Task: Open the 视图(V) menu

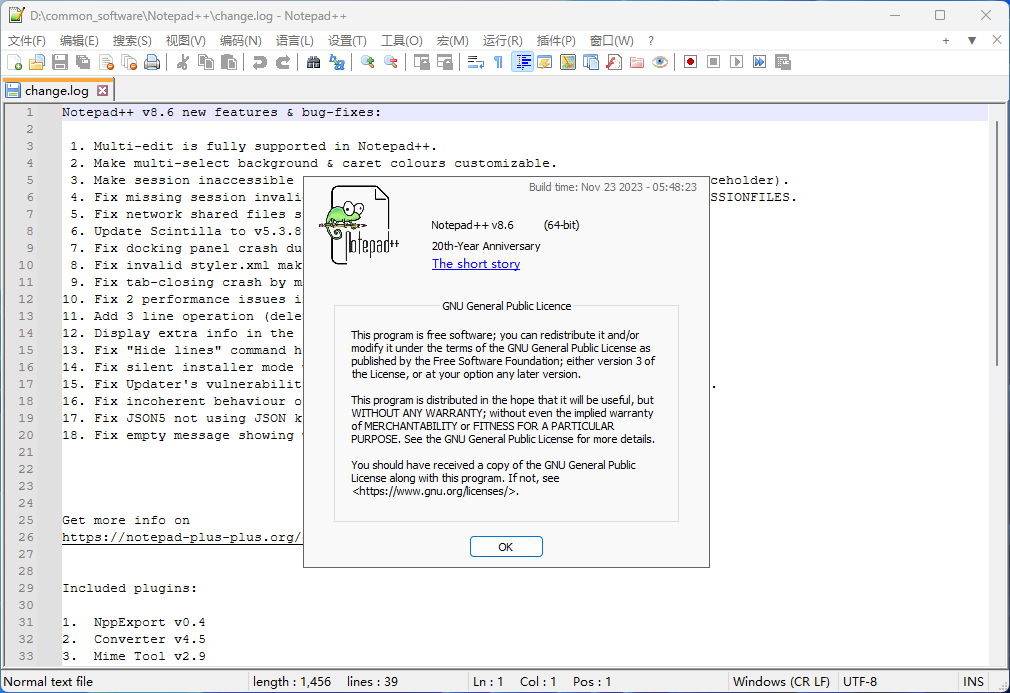Action: tap(186, 41)
